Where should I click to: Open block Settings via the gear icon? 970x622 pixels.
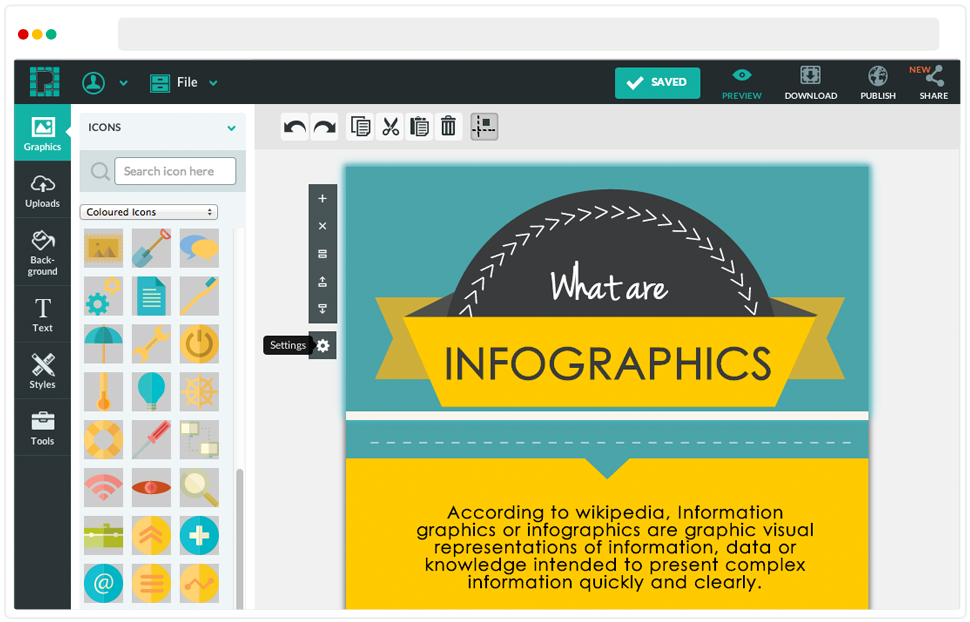[323, 345]
